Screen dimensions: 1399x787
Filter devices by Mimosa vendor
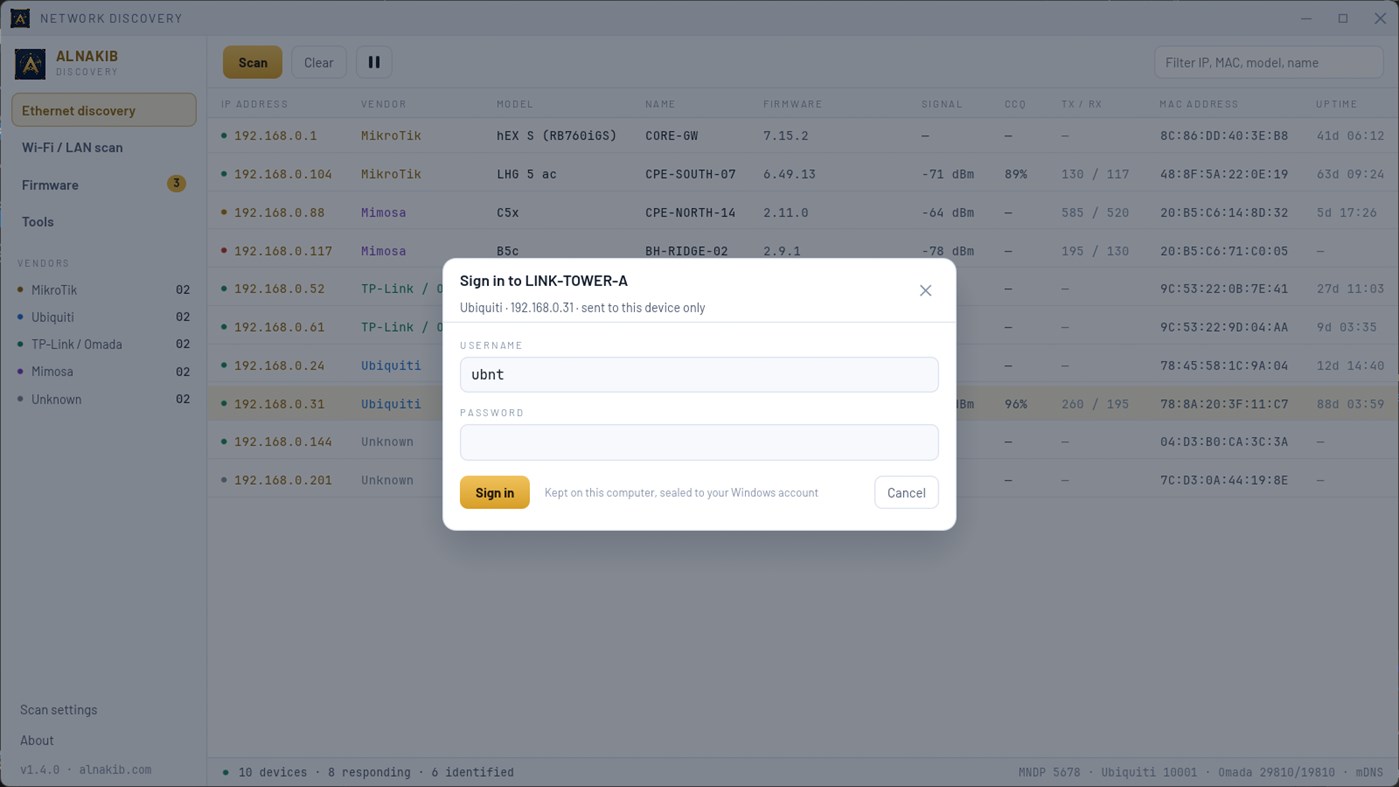click(x=104, y=371)
